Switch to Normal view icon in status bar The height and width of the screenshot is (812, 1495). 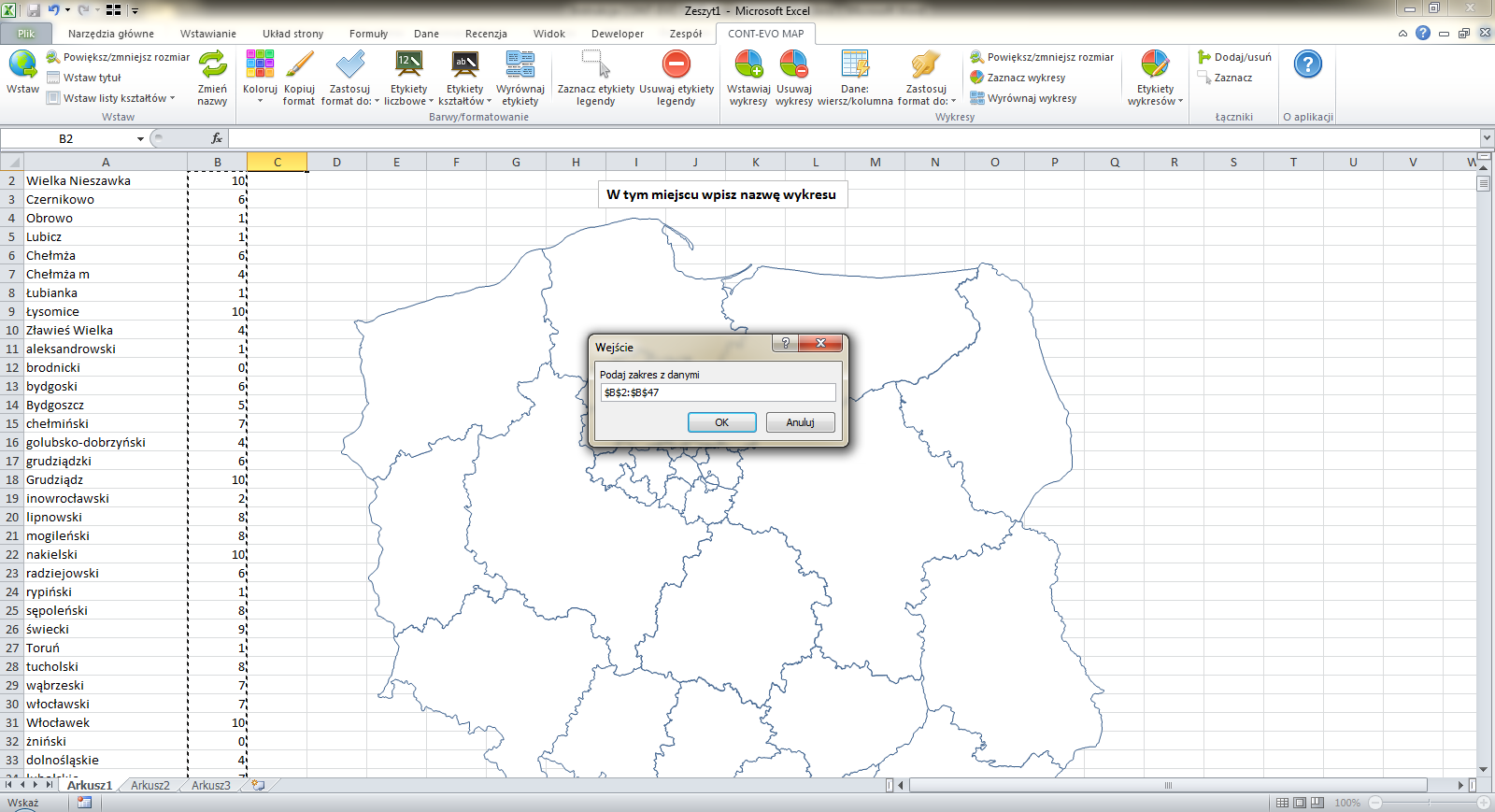coord(1283,803)
